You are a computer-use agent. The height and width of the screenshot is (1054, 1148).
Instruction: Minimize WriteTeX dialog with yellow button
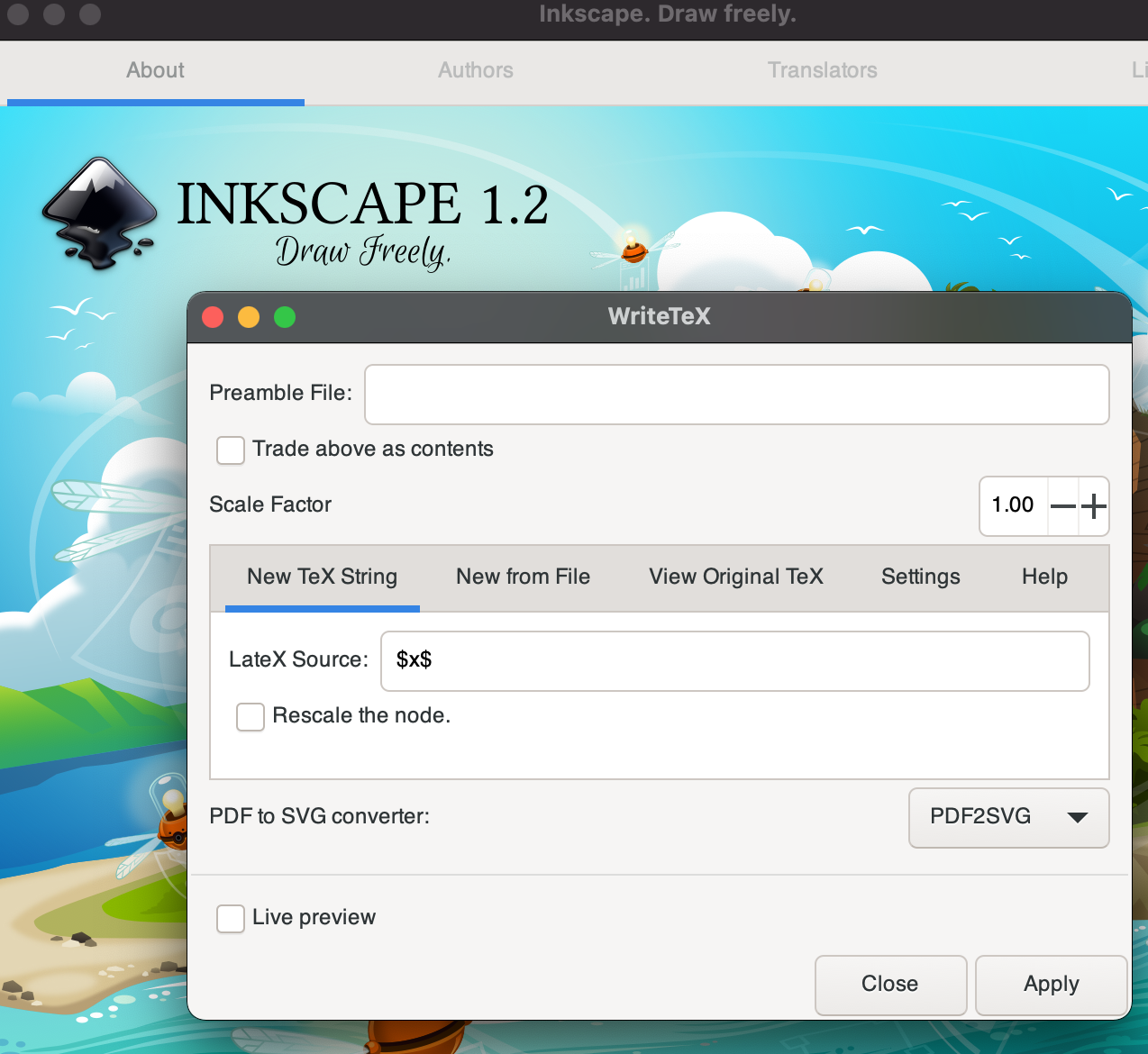coord(249,317)
